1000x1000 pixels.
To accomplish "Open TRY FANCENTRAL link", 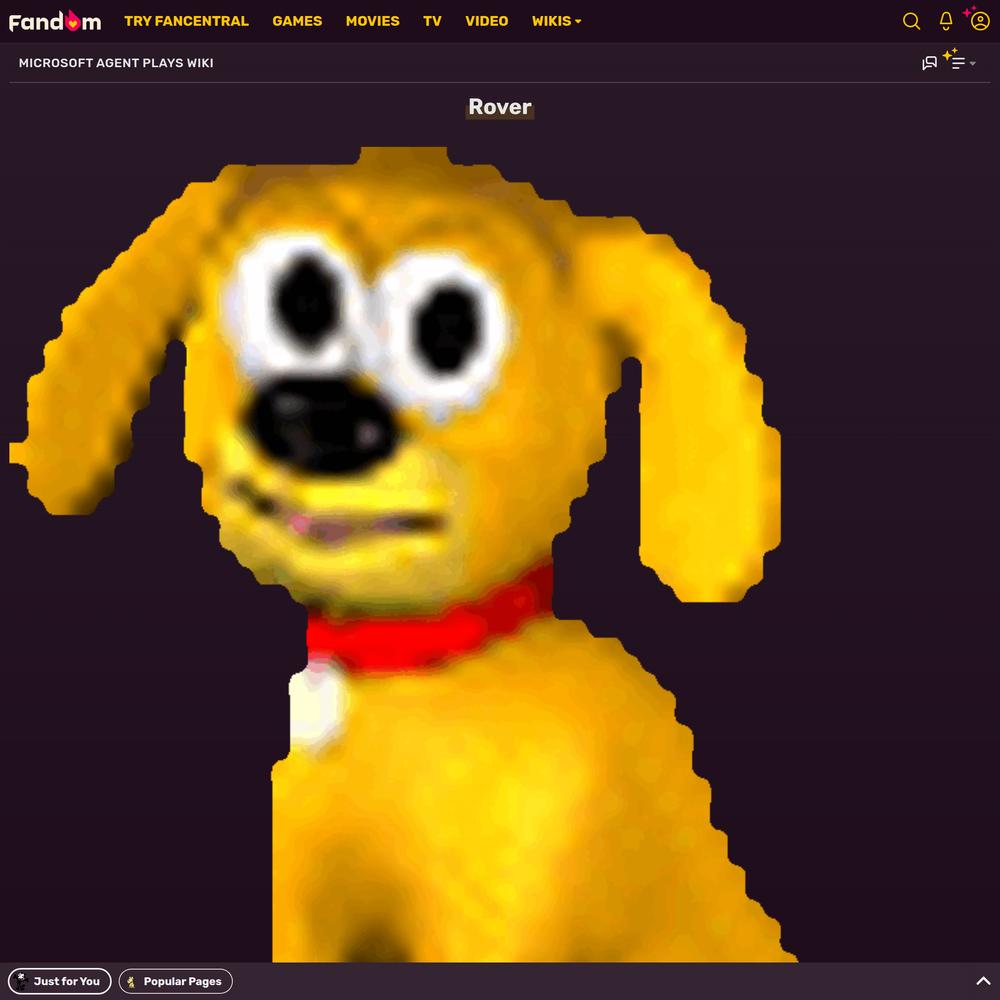I will tap(186, 21).
